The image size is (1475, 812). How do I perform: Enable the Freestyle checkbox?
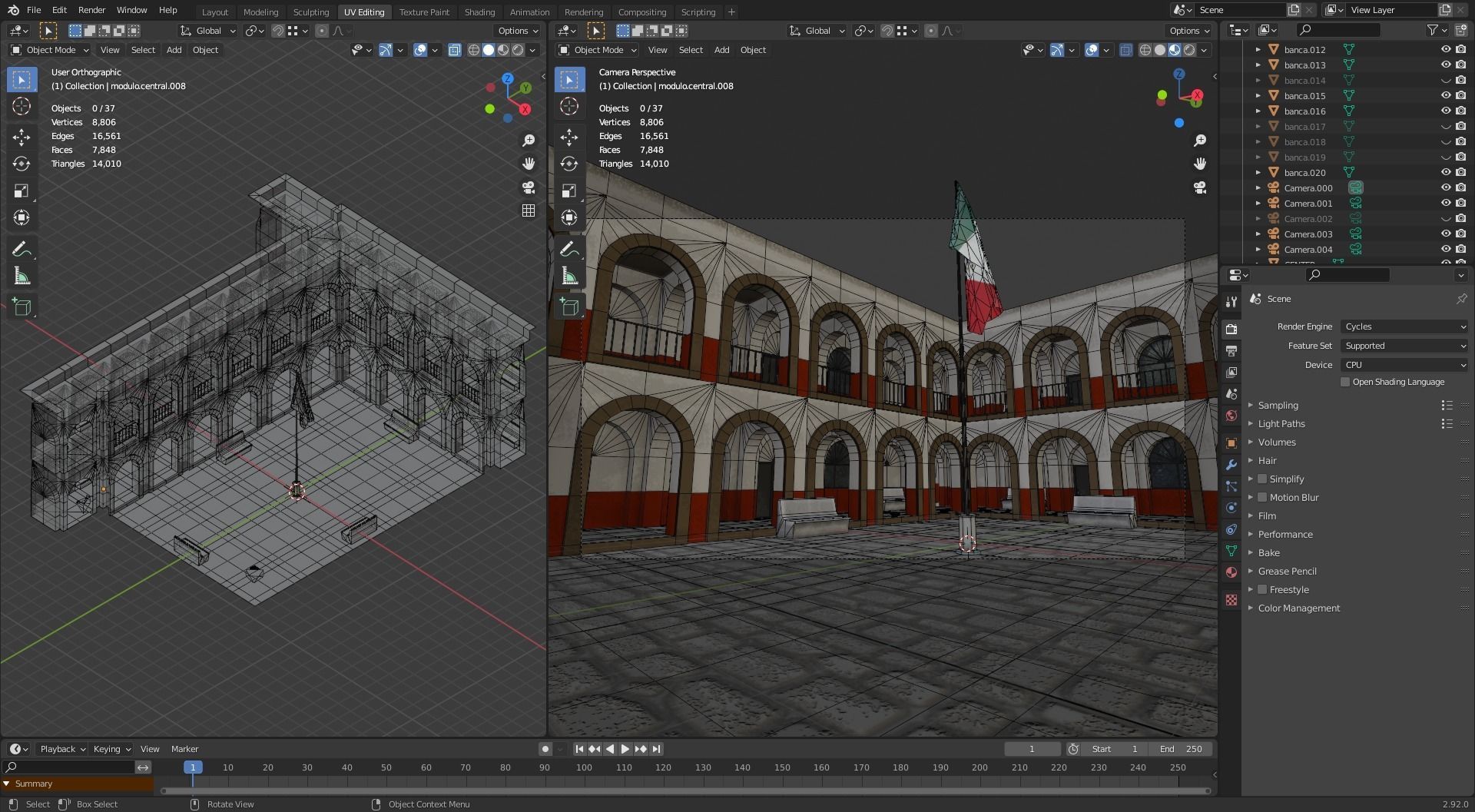[1262, 589]
